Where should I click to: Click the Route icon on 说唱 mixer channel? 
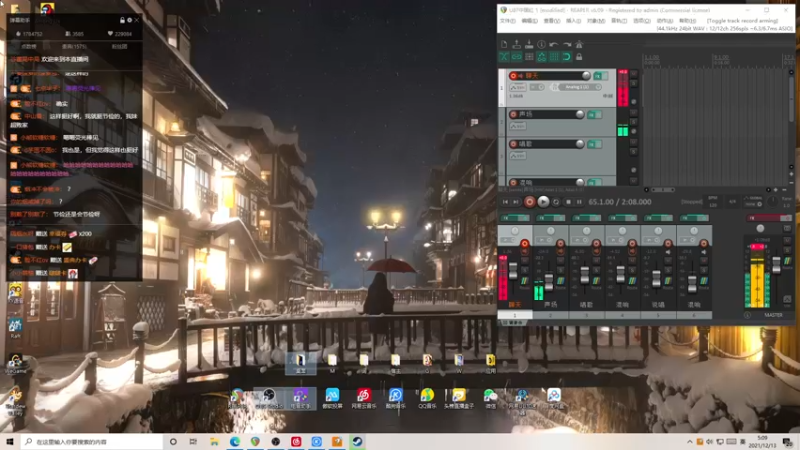tap(668, 282)
